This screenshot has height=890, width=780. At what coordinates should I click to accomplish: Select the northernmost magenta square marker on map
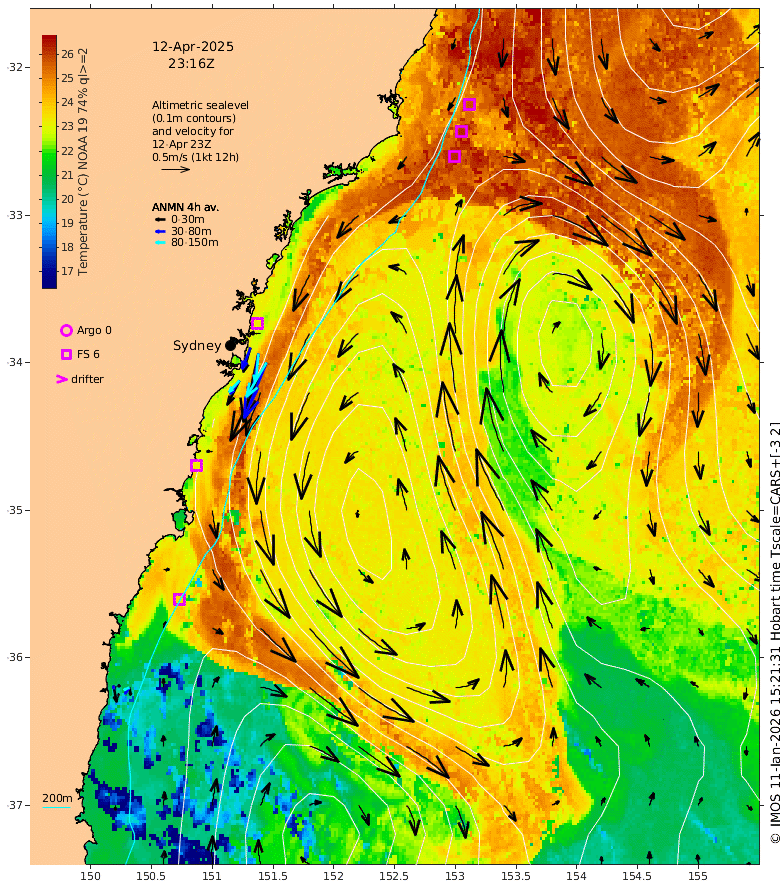coord(469,104)
